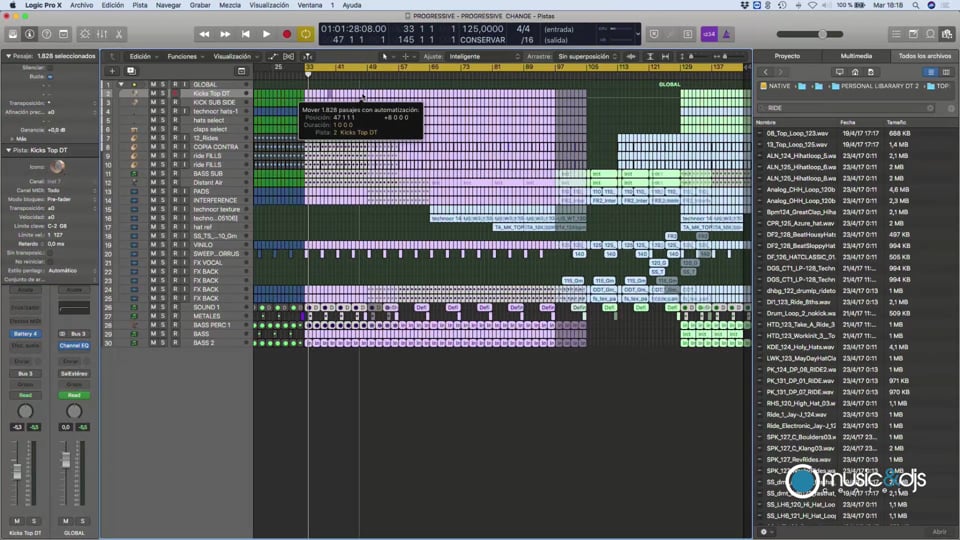Screen dimensions: 960x540
Task: Mute the VINILO track
Action: click(x=153, y=245)
